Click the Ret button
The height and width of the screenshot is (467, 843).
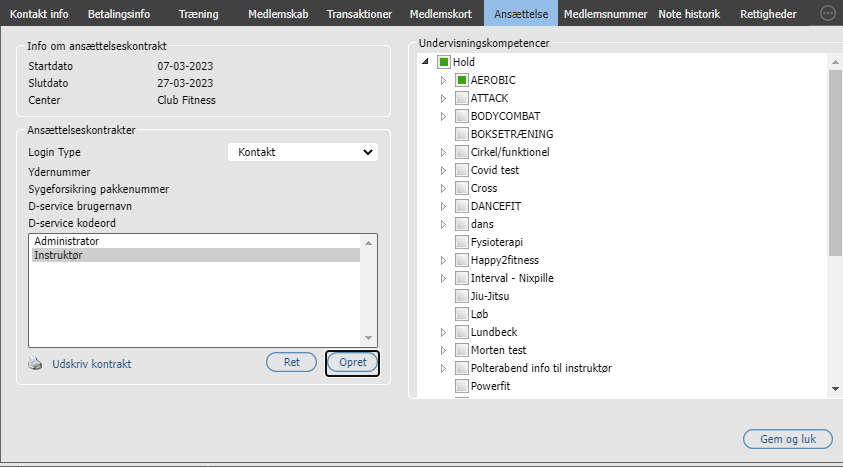pyautogui.click(x=291, y=362)
